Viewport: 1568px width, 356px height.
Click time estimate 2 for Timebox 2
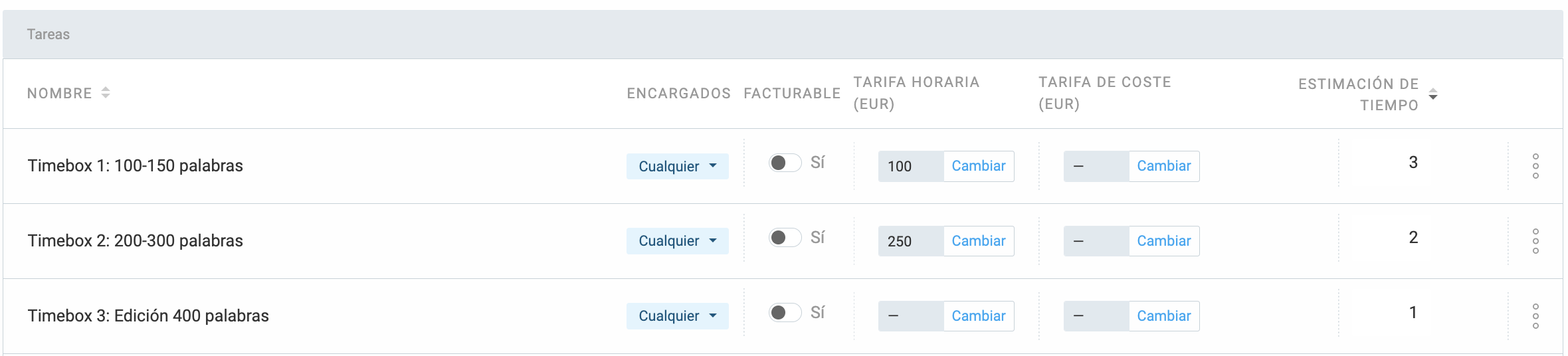coord(1413,238)
